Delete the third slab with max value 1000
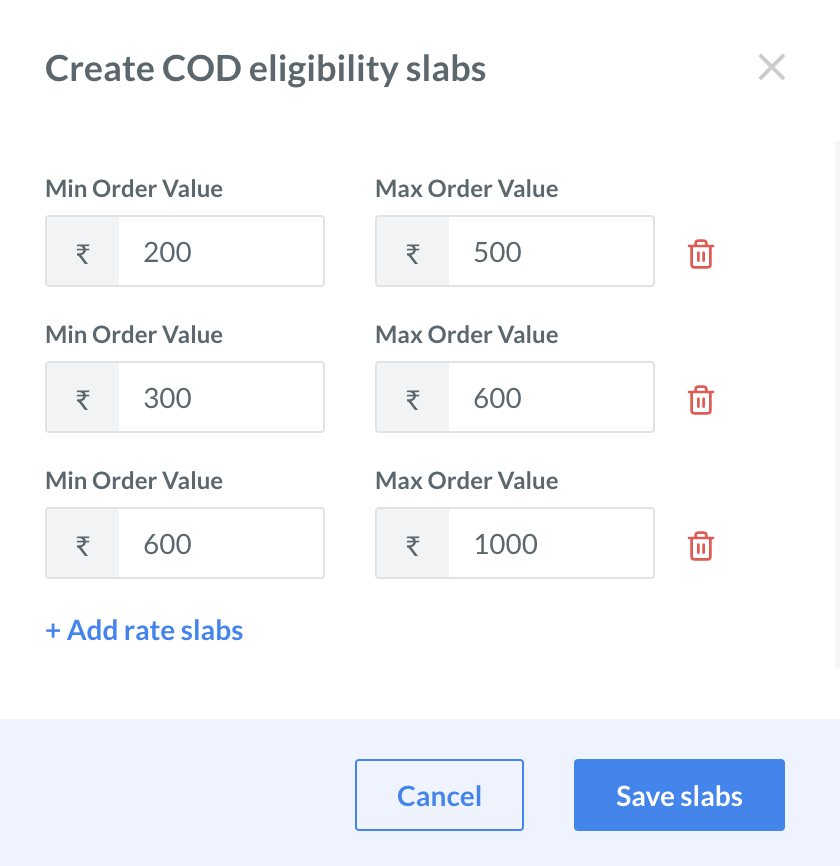The image size is (840, 866). point(701,546)
